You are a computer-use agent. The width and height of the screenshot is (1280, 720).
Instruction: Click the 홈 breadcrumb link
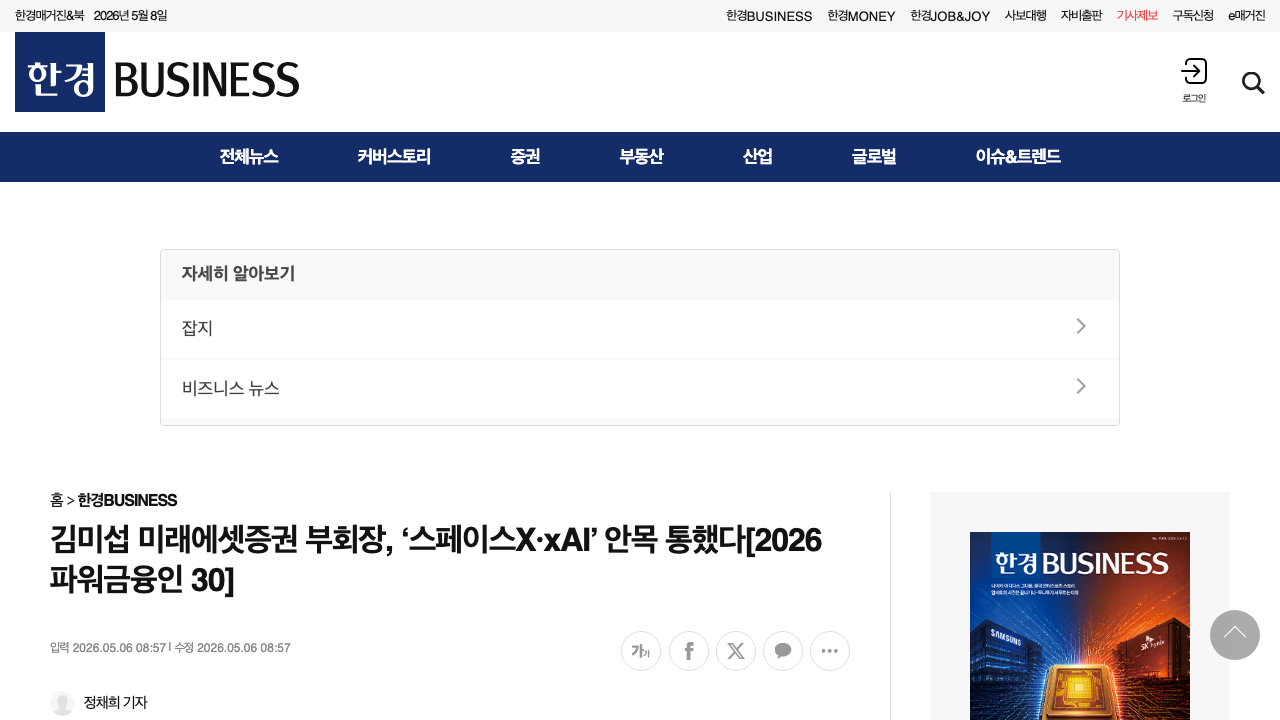click(56, 500)
